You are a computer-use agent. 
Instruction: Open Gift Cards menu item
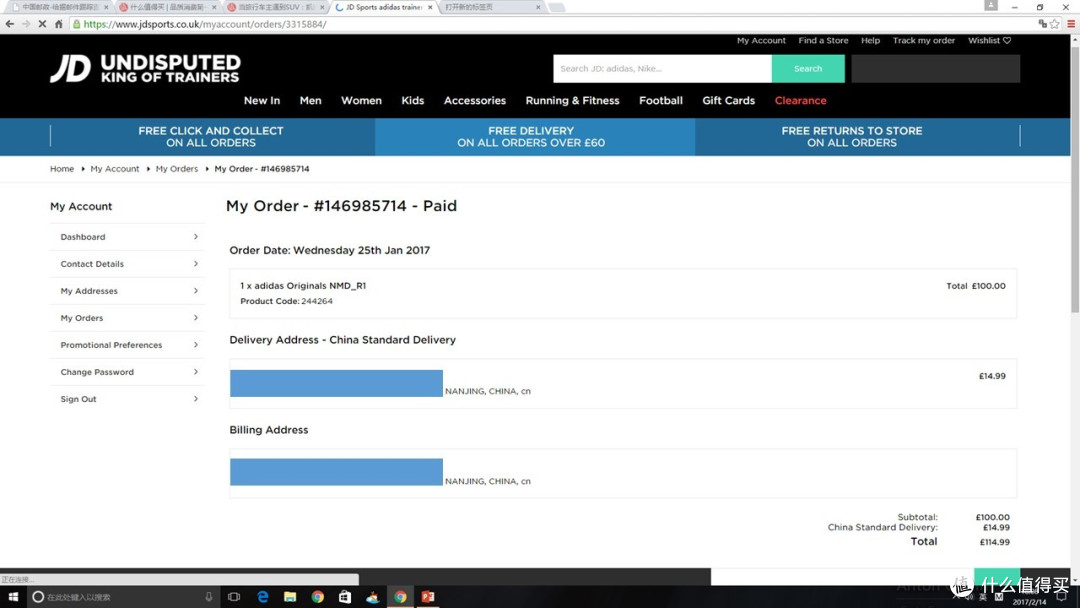[x=729, y=101]
